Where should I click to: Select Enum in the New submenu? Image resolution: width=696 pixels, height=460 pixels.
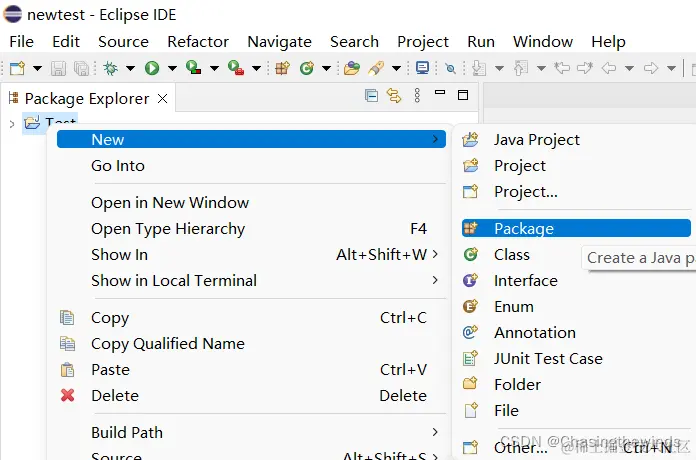point(576,307)
